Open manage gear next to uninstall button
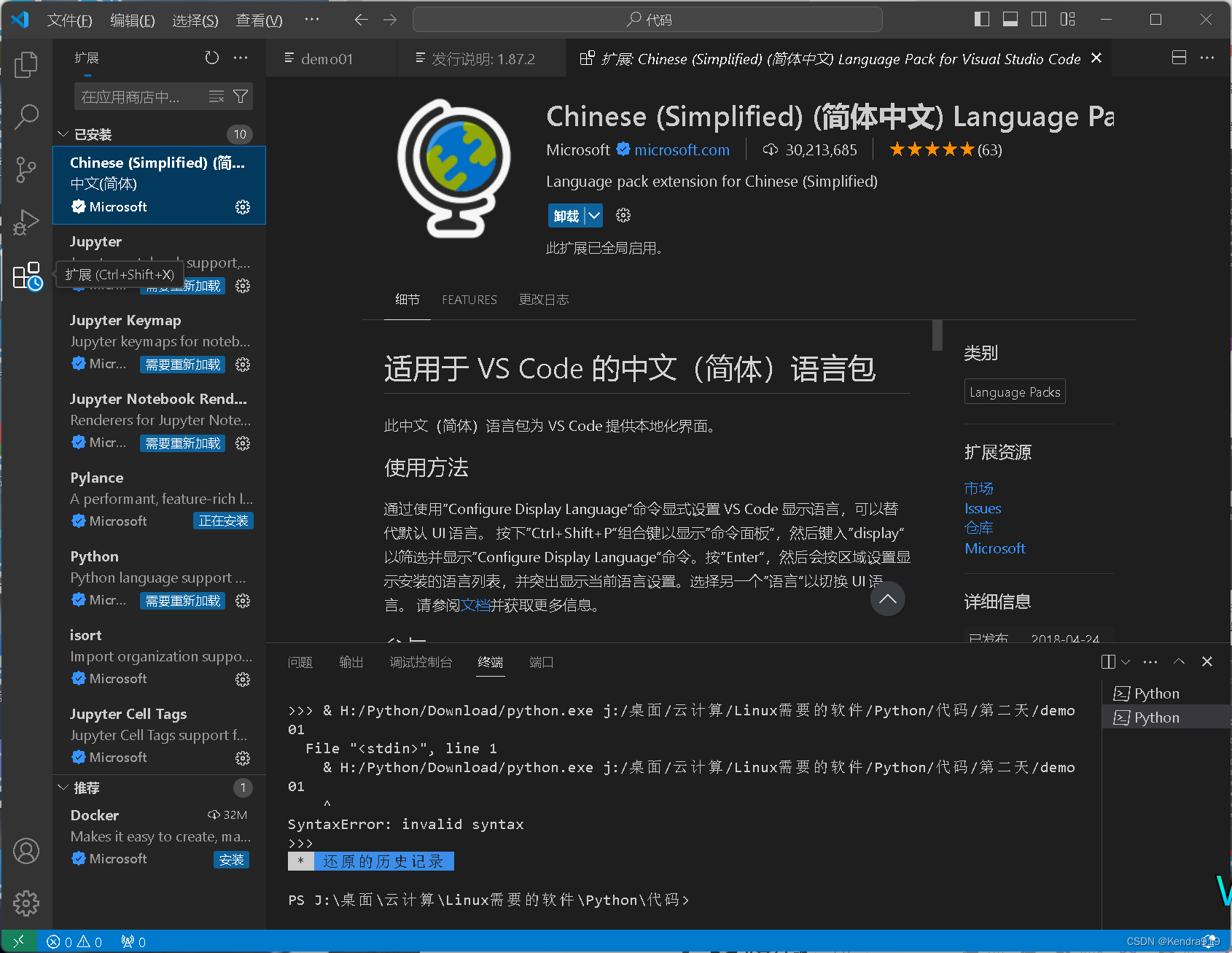Image resolution: width=1232 pixels, height=953 pixels. click(623, 215)
